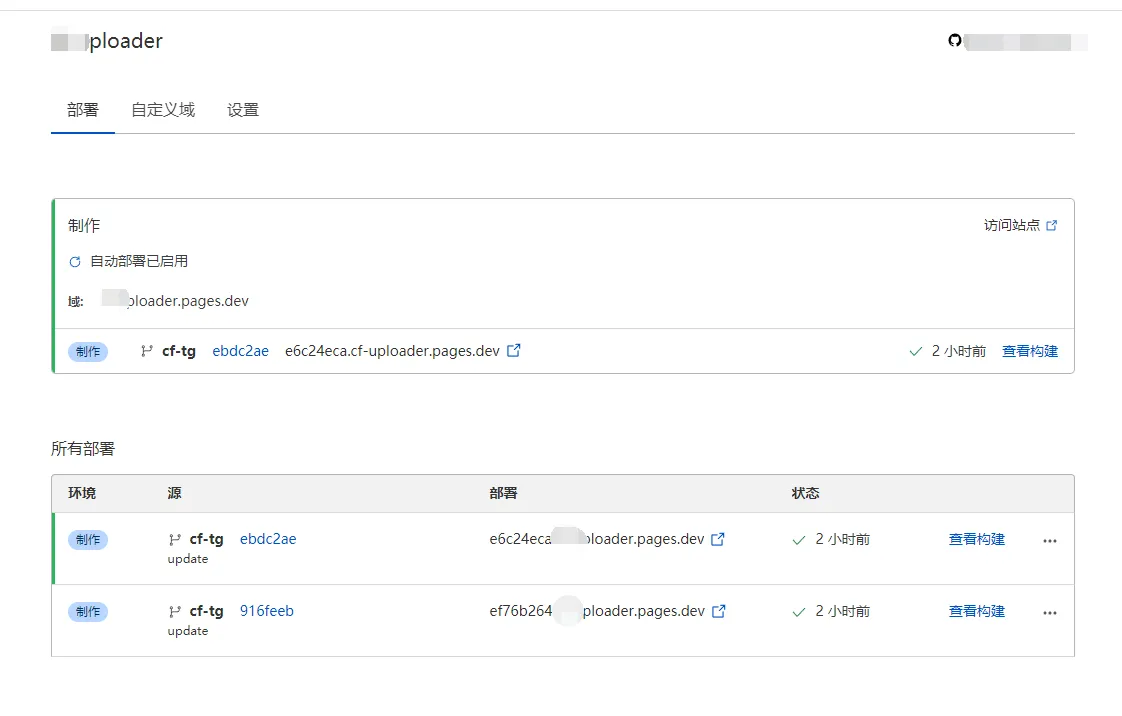Click cf-tg branch name in production summary card
1122x716 pixels.
coord(179,351)
